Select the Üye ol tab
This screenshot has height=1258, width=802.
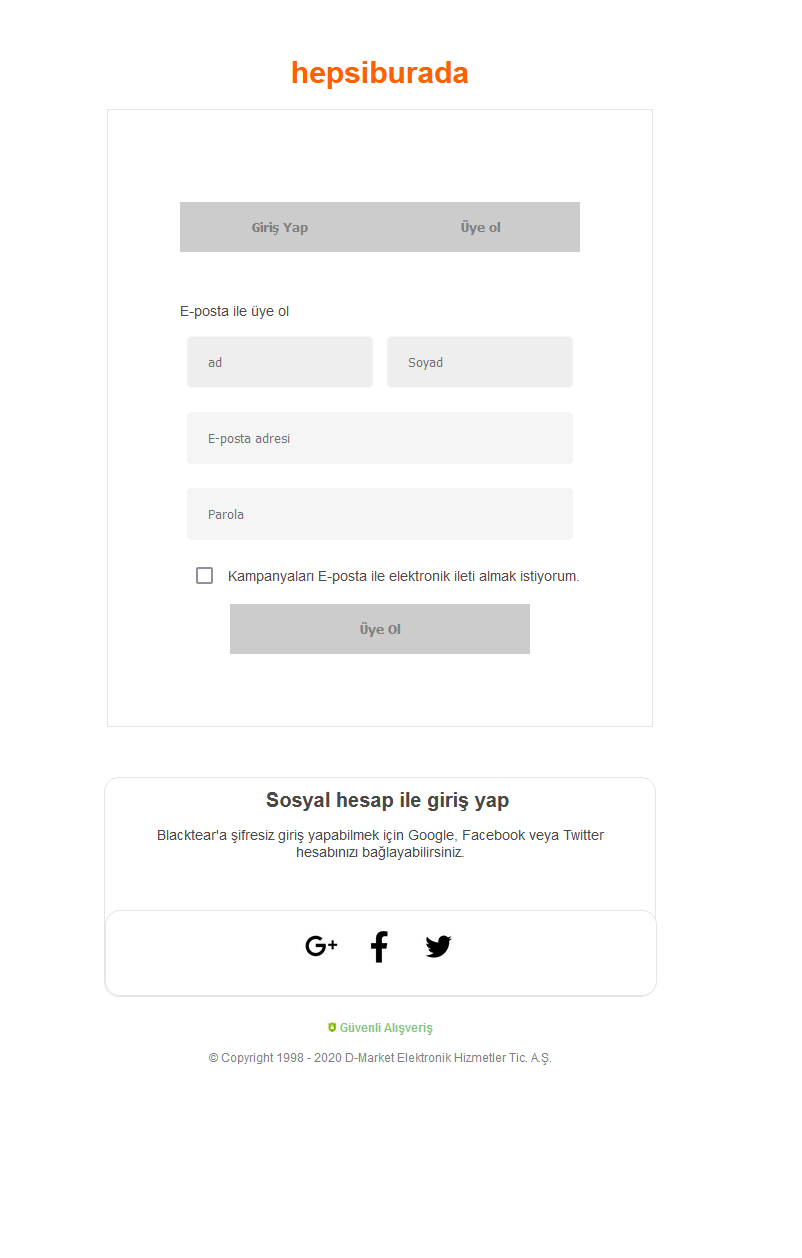[x=480, y=227]
